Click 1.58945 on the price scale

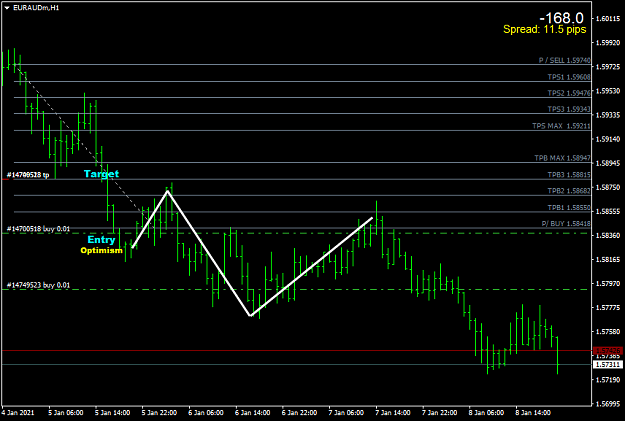[x=607, y=163]
